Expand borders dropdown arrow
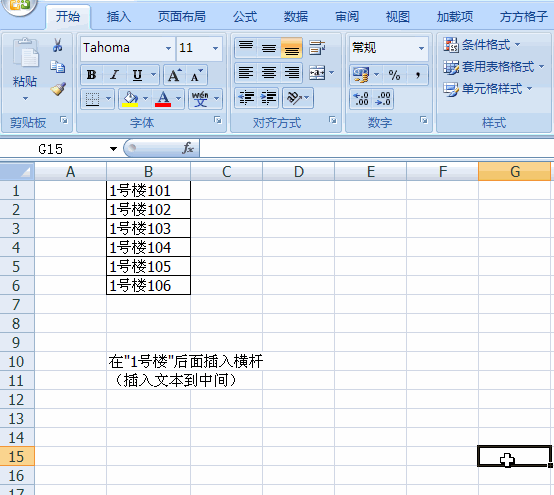This screenshot has height=495, width=554. click(108, 99)
